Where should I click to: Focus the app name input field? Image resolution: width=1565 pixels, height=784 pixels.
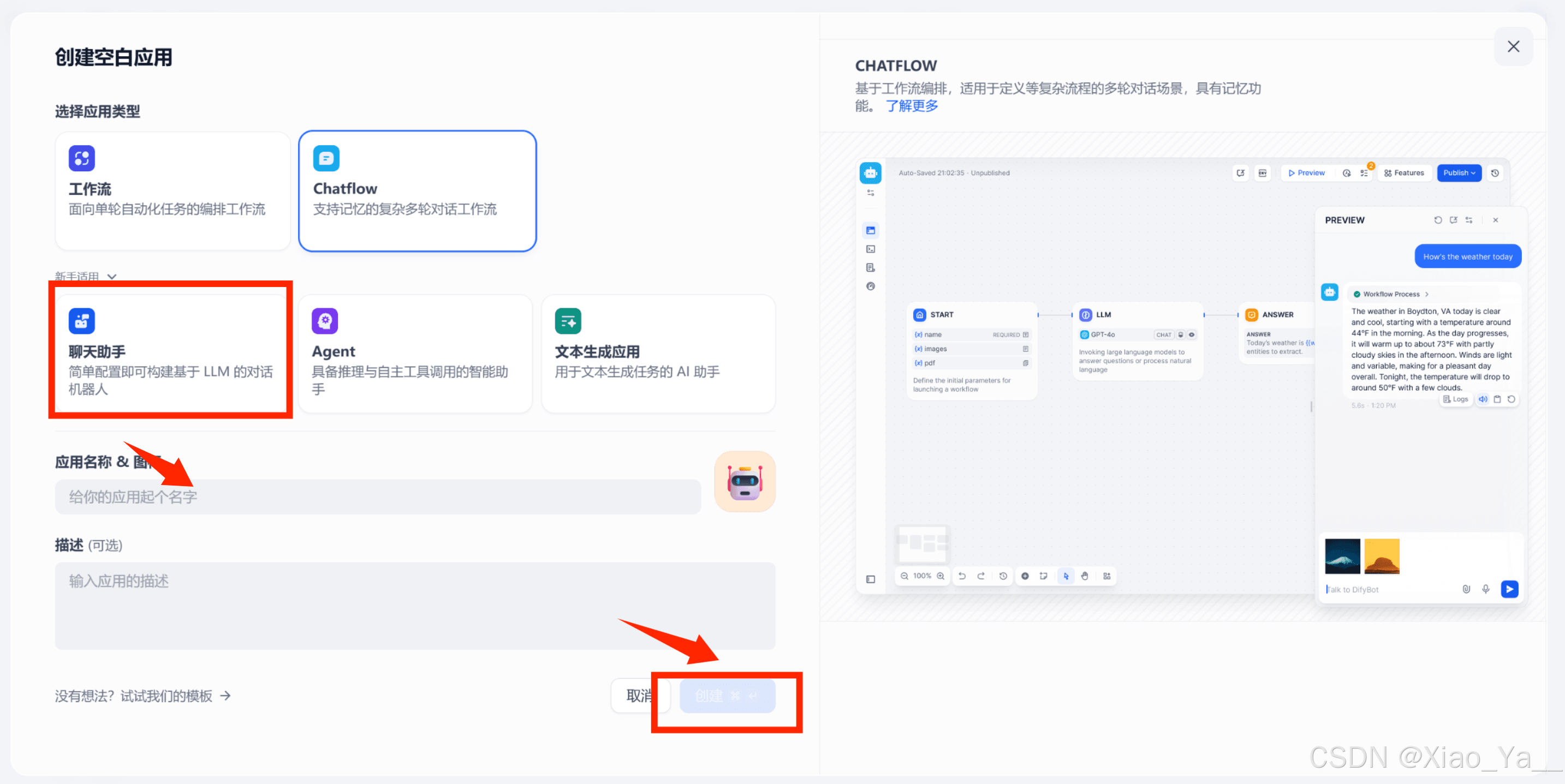point(377,497)
